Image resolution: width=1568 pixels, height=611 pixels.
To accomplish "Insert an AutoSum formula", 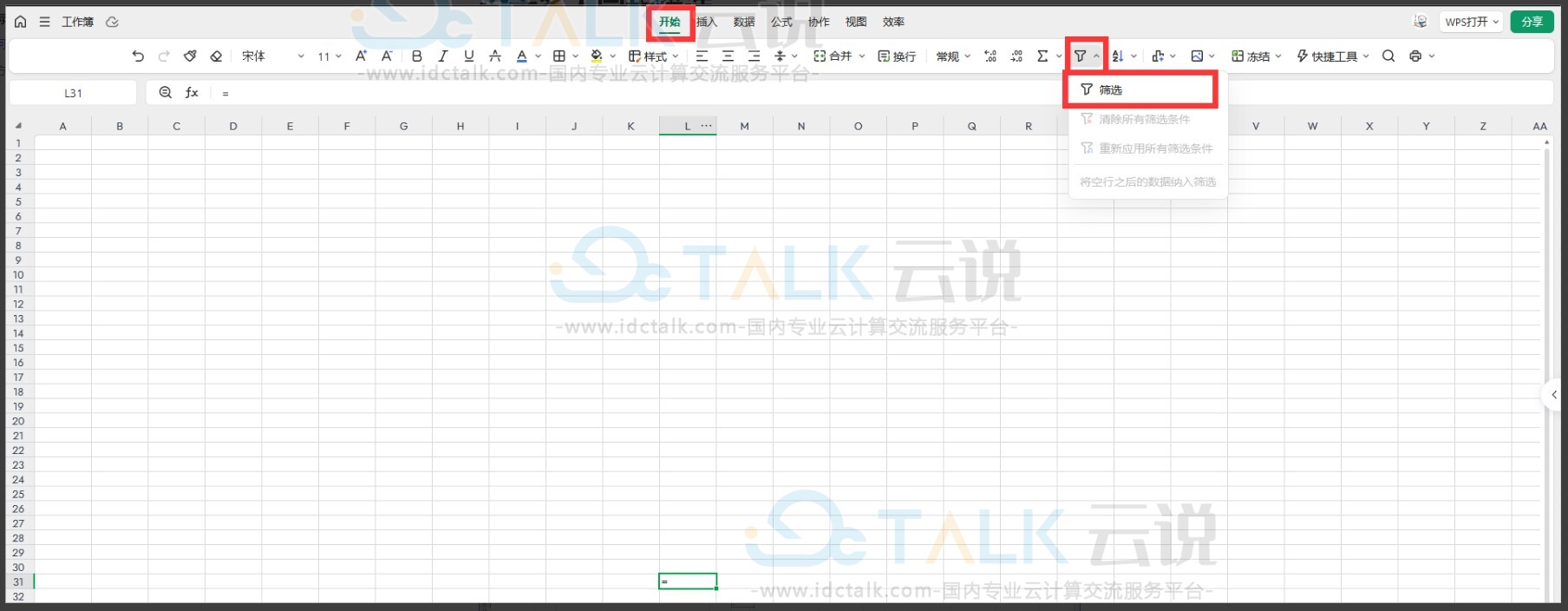I will tap(1042, 56).
